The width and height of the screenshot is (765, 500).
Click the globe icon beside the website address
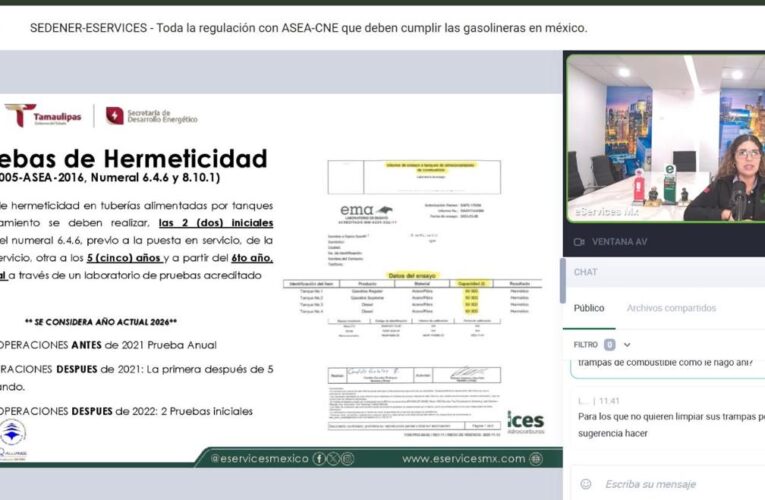coord(536,459)
